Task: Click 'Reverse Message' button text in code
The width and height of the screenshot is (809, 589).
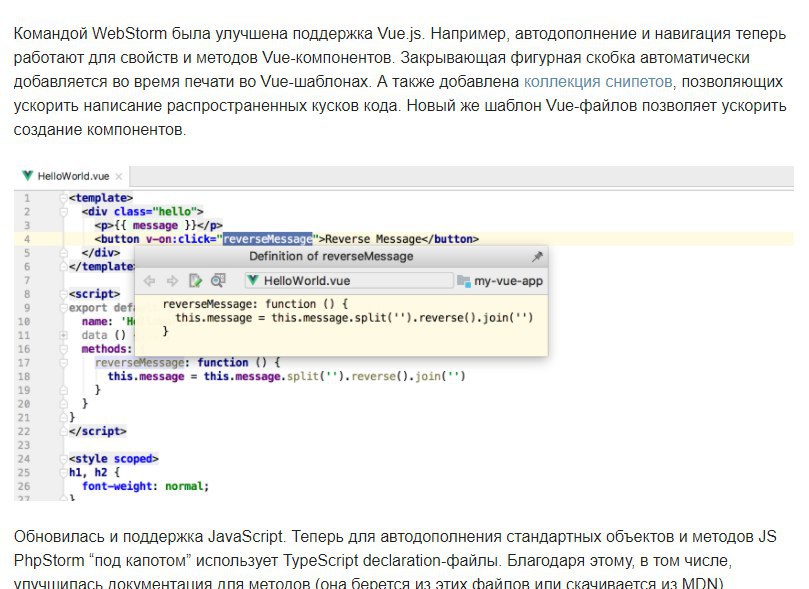Action: coord(373,239)
